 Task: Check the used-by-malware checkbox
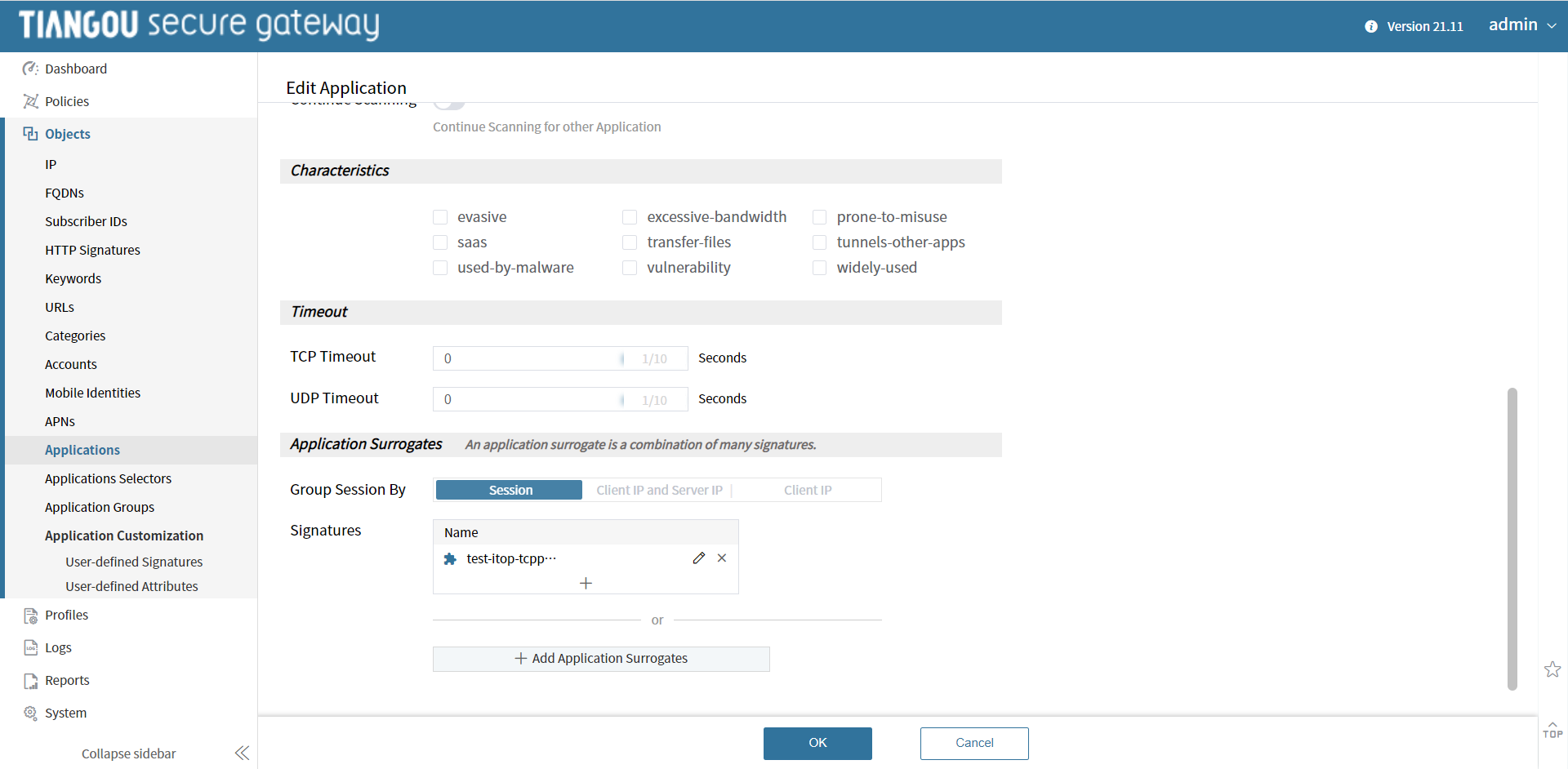pyautogui.click(x=440, y=268)
